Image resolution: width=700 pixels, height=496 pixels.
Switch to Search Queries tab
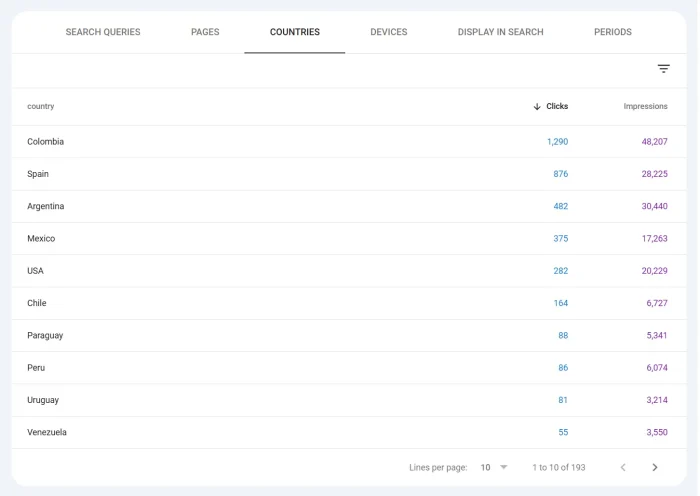pyautogui.click(x=103, y=32)
